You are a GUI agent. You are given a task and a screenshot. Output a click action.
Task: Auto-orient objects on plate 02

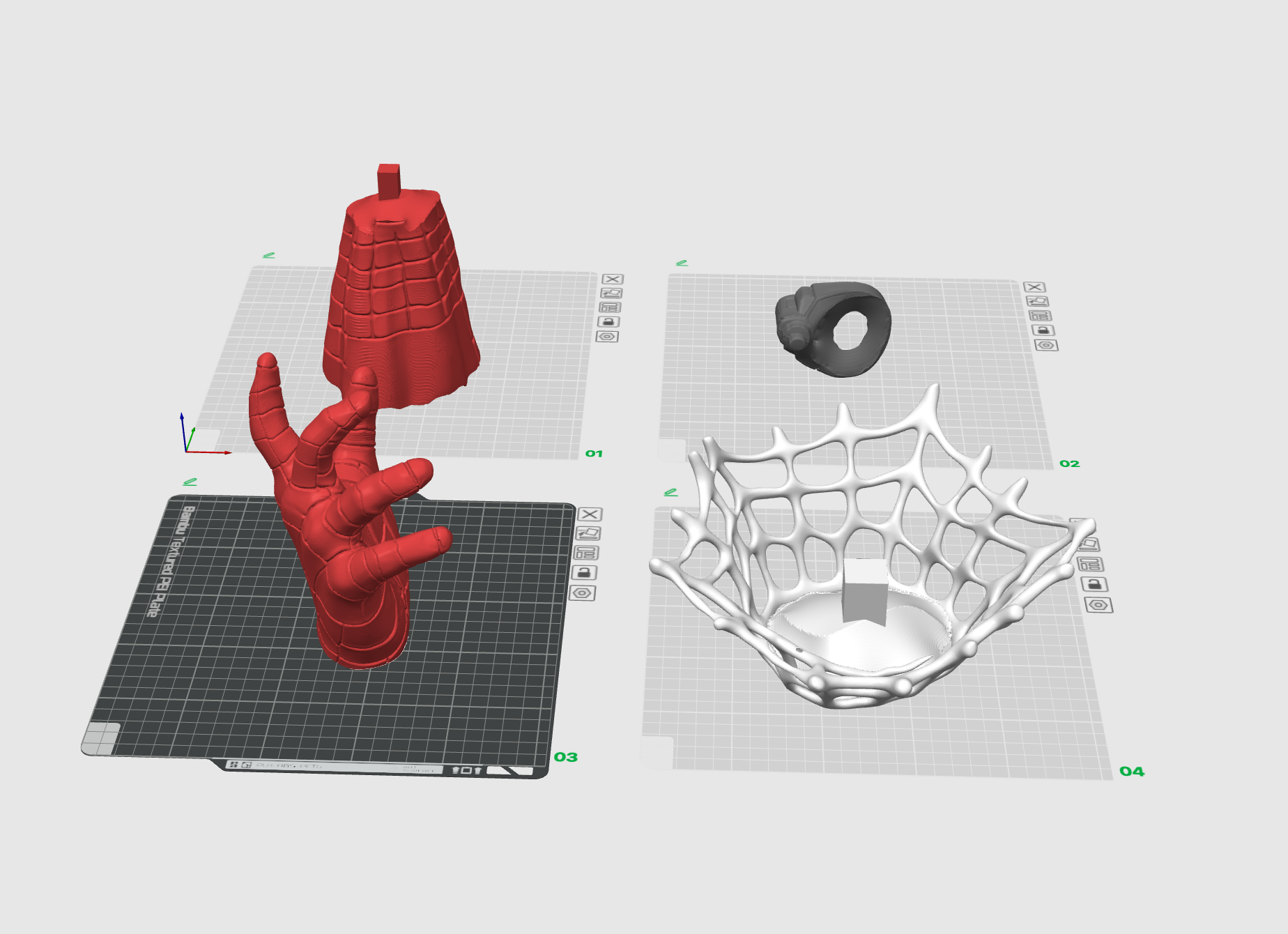click(1038, 301)
